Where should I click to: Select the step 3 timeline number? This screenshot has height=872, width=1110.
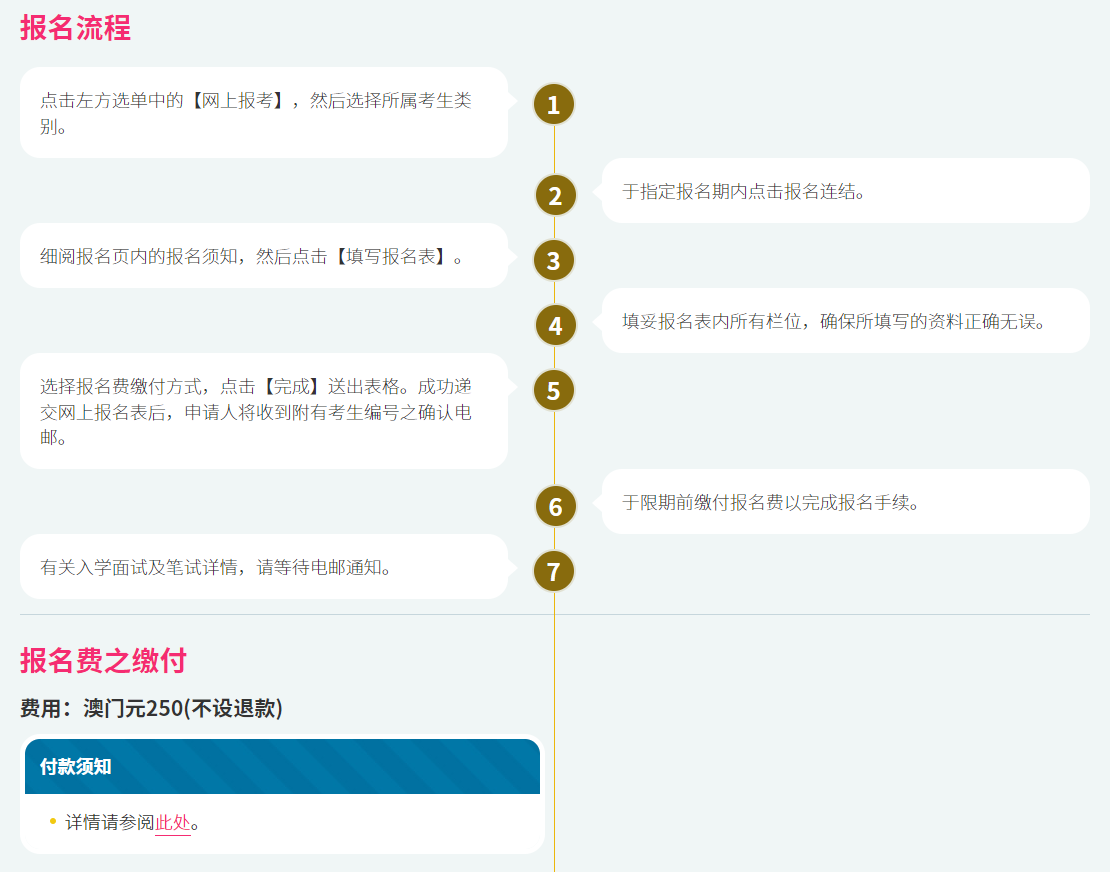[x=554, y=260]
